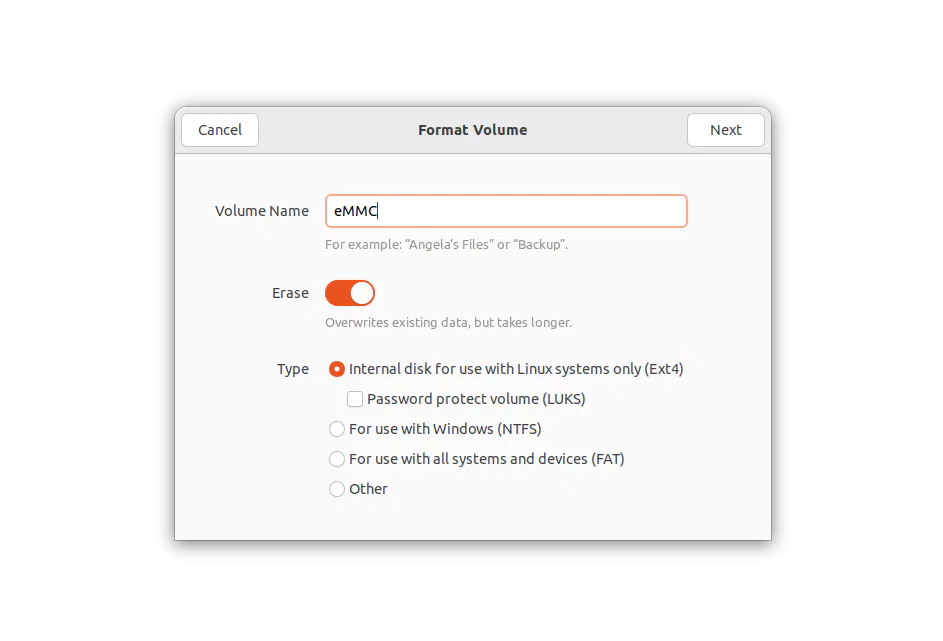Click the 'For use with Windows (NTFS)' text

(445, 429)
